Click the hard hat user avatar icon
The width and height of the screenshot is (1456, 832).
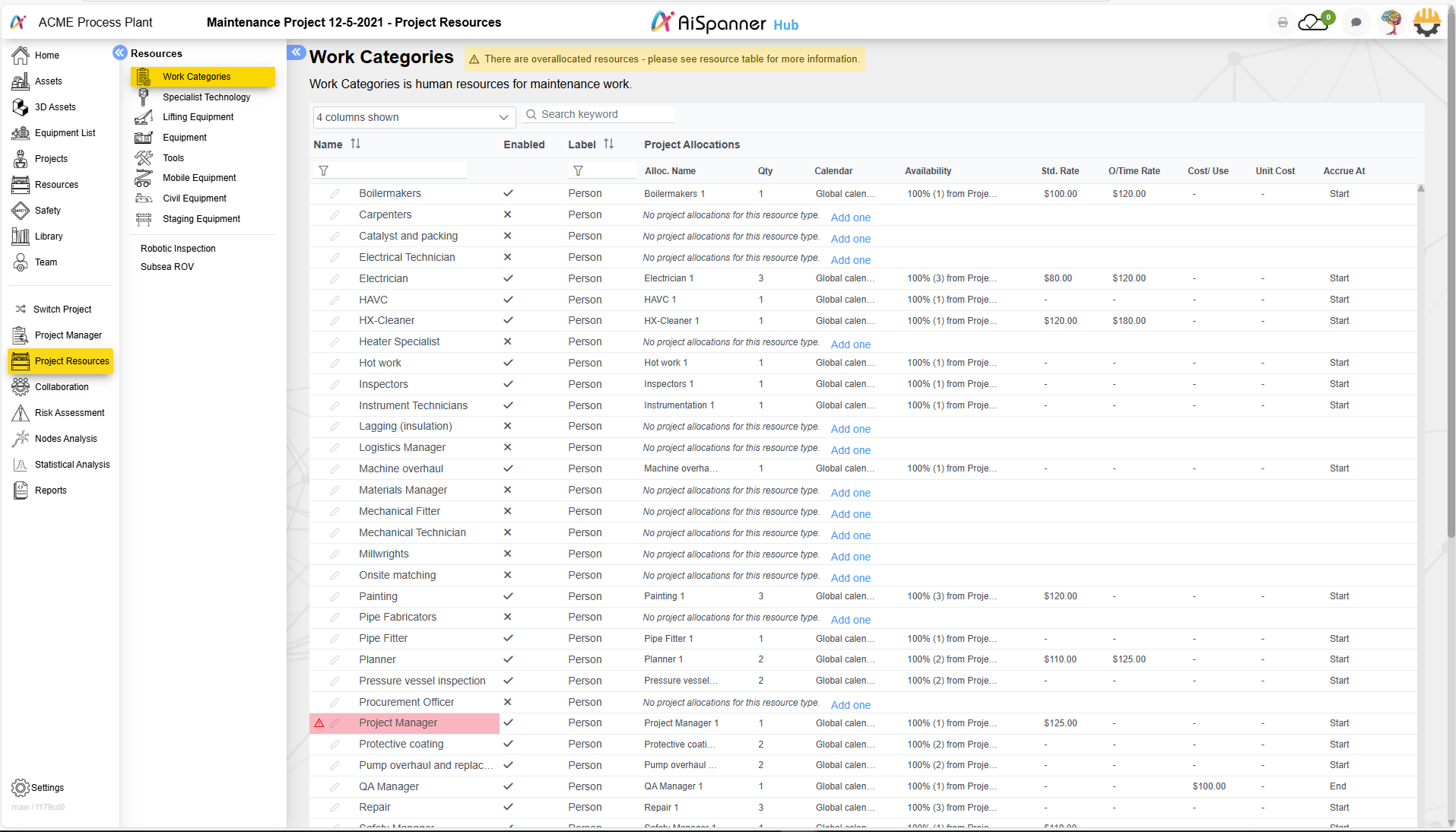1426,22
